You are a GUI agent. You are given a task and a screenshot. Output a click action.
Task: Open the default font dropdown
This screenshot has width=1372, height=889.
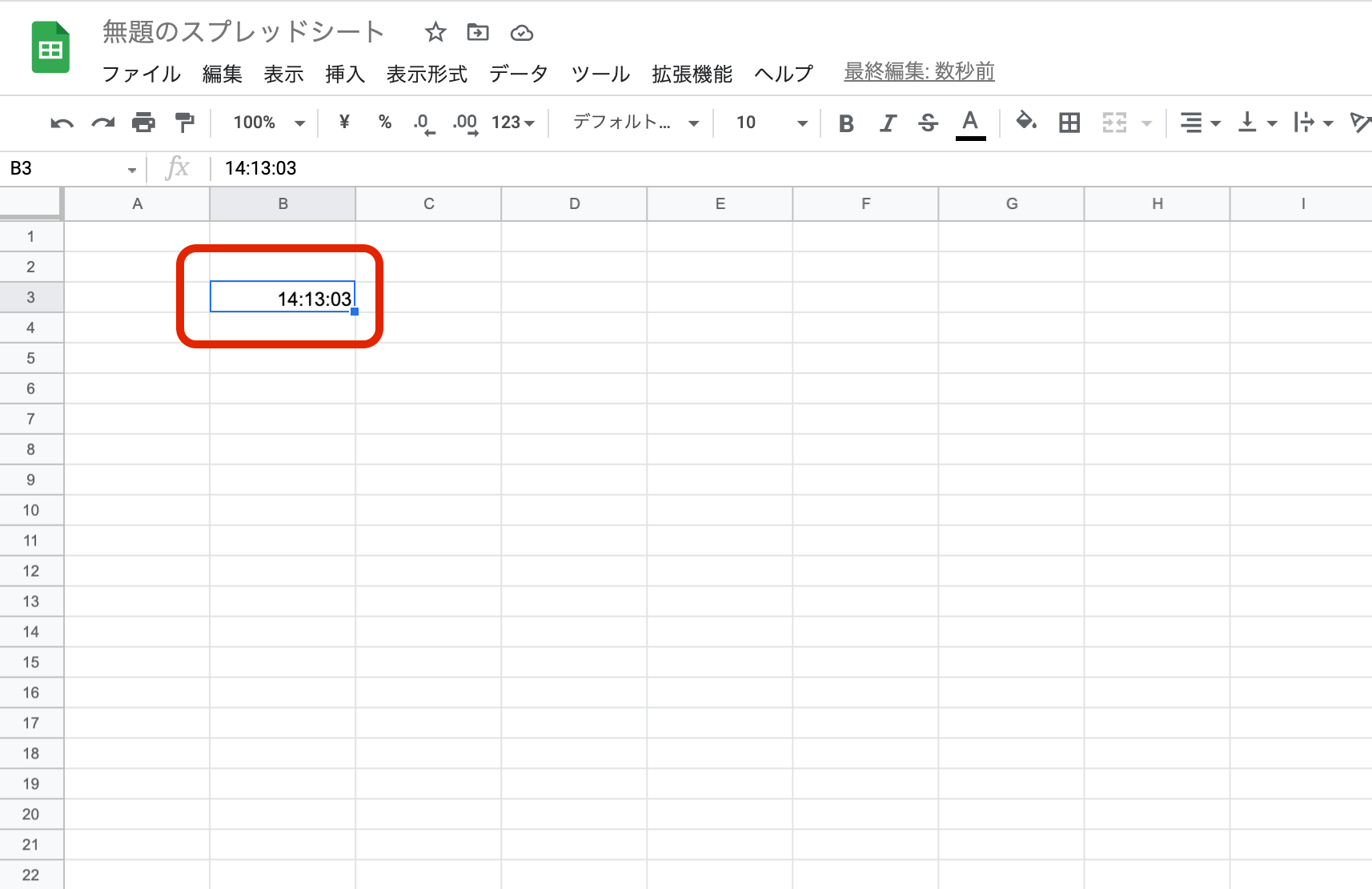[636, 123]
